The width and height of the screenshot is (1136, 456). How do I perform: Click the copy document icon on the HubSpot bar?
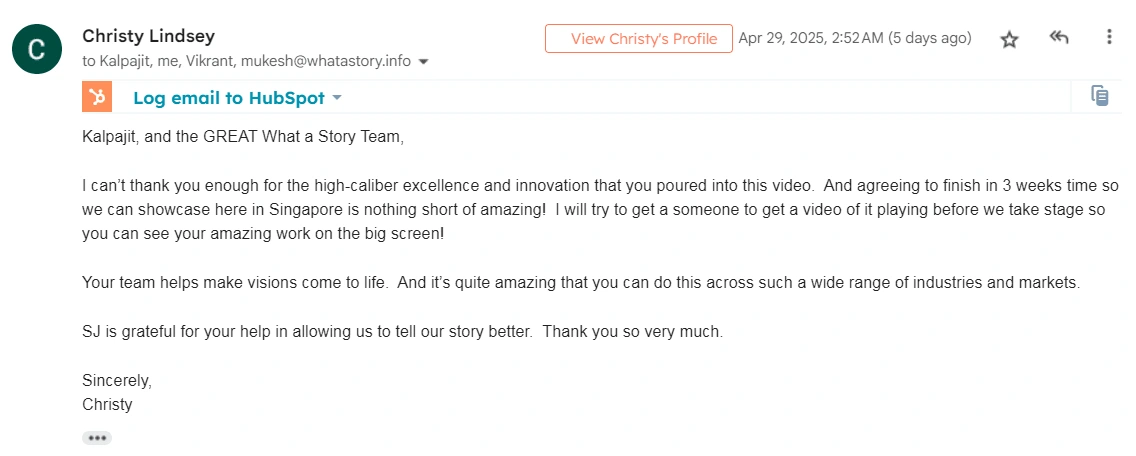pos(1100,96)
